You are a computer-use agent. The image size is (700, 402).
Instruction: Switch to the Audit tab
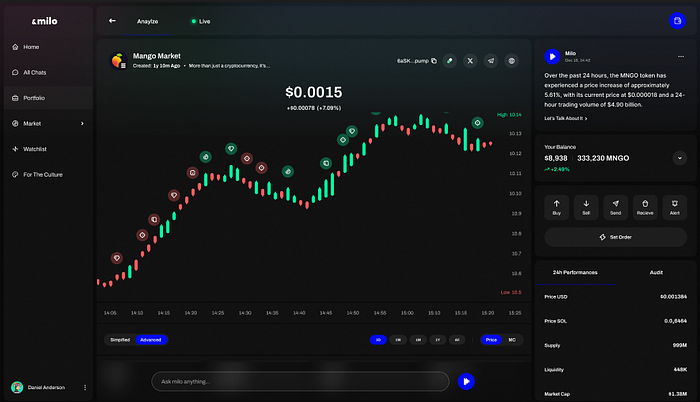point(656,271)
